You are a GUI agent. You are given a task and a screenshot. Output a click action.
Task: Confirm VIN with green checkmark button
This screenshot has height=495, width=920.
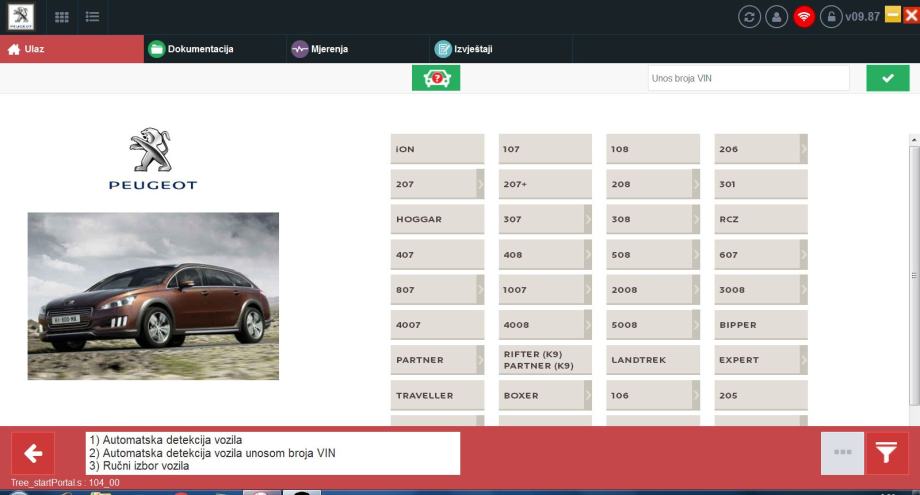click(x=888, y=78)
